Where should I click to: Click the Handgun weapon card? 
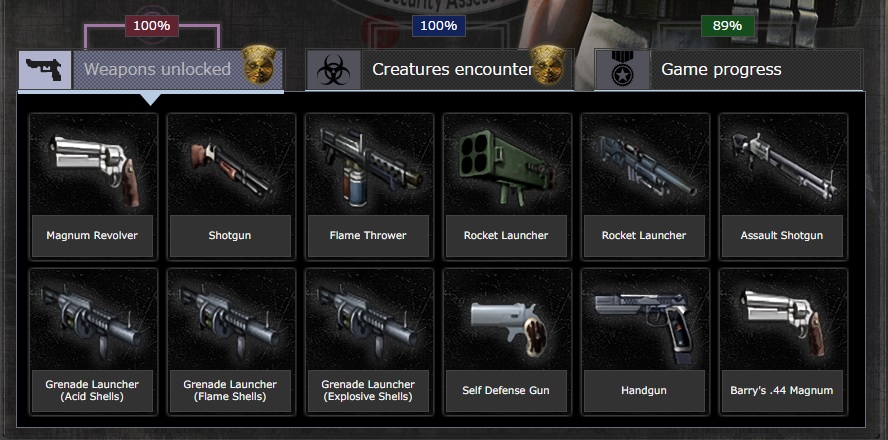click(644, 341)
